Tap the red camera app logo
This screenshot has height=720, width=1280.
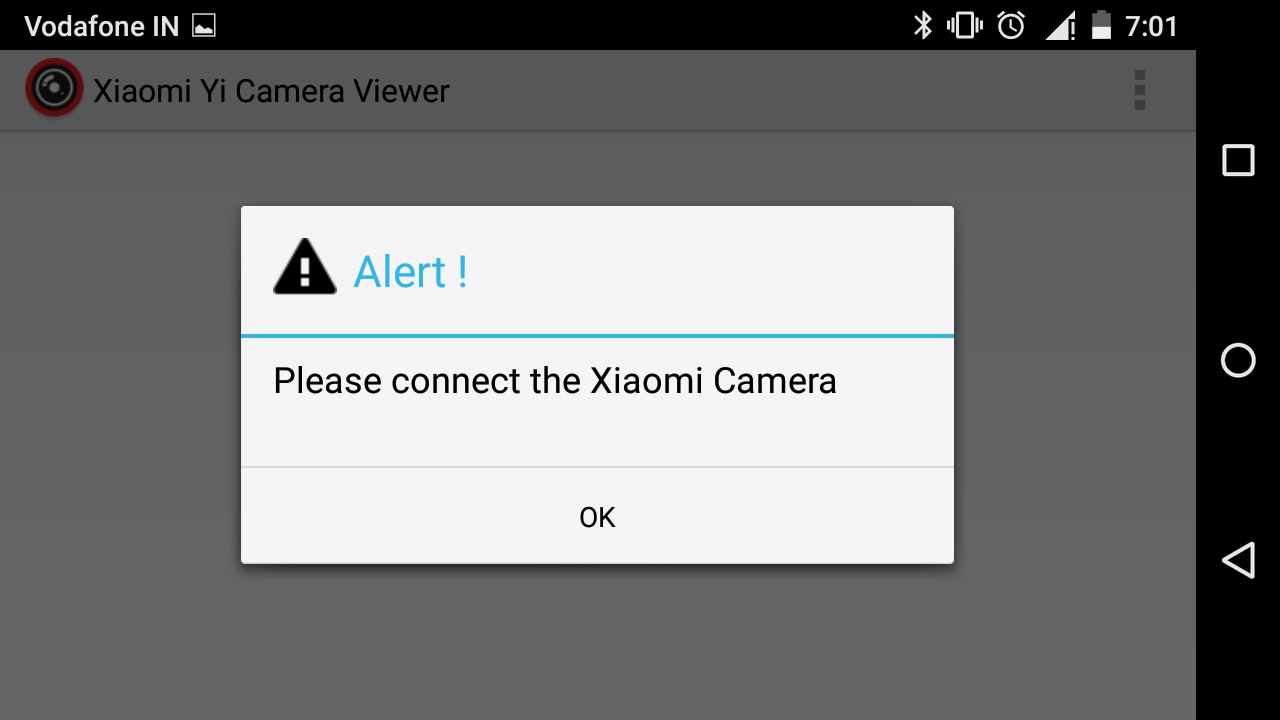(54, 88)
